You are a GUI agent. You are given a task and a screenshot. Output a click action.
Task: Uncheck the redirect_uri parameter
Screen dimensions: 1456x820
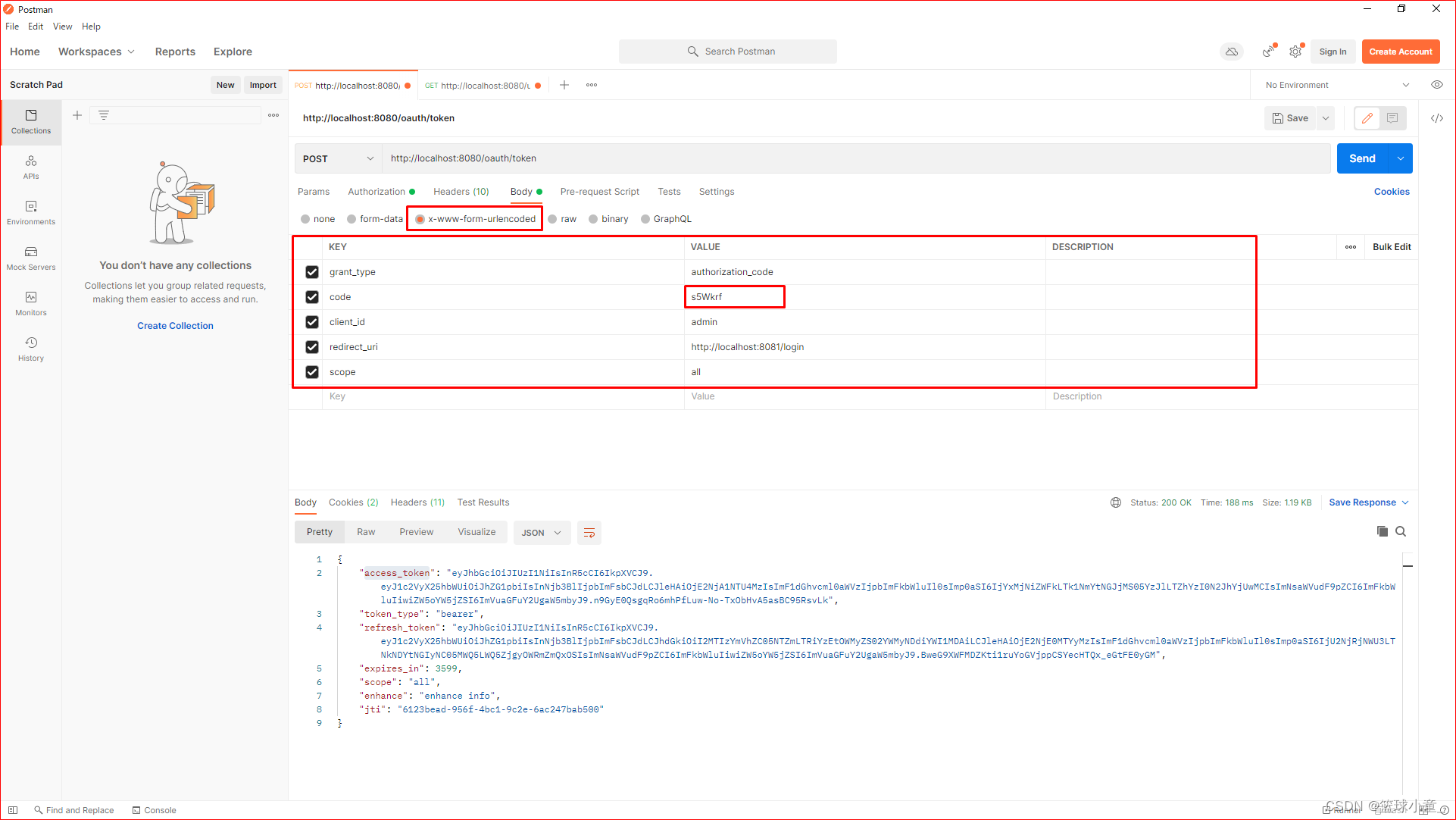click(x=312, y=347)
